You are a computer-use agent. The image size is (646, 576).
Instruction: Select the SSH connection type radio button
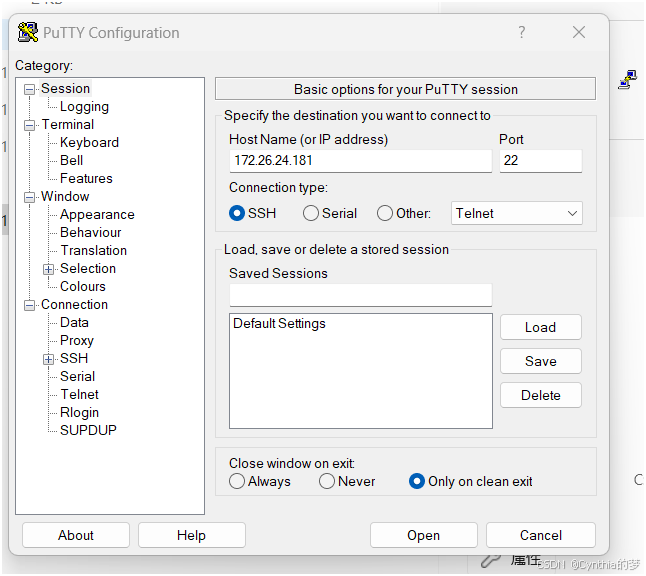pos(237,213)
